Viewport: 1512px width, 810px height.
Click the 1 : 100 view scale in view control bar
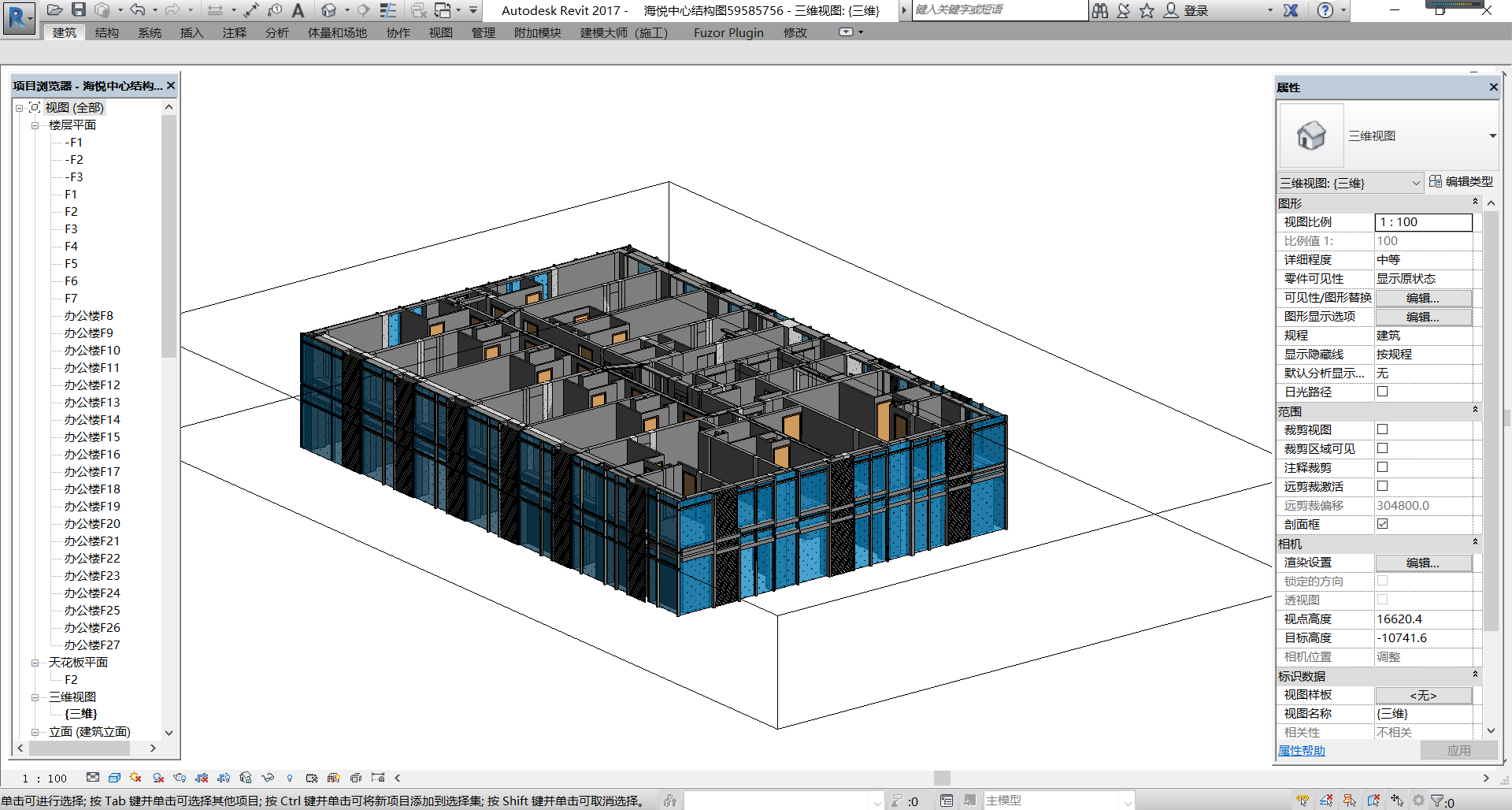click(45, 778)
